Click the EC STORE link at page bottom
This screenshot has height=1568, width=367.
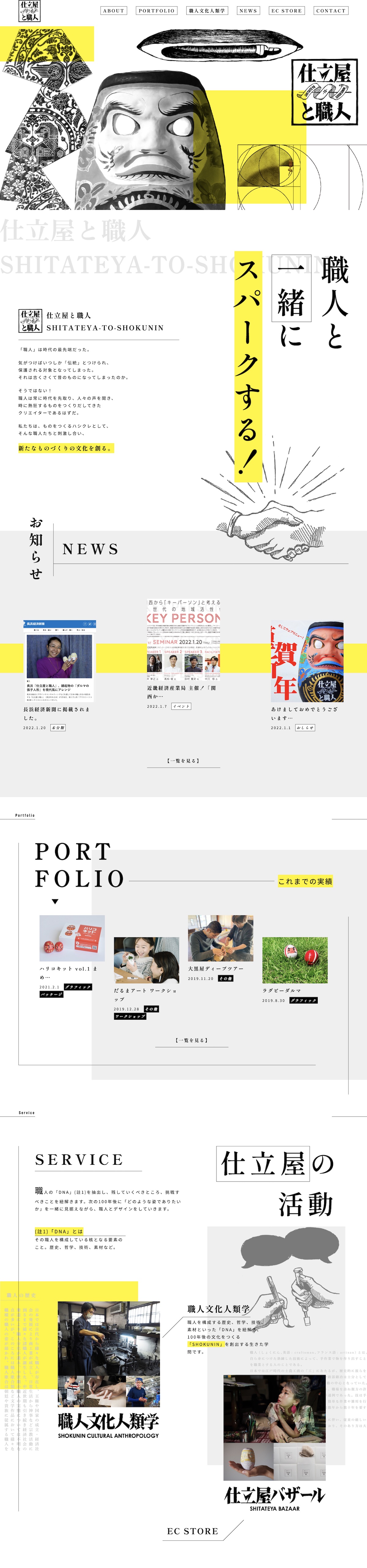point(193,1531)
